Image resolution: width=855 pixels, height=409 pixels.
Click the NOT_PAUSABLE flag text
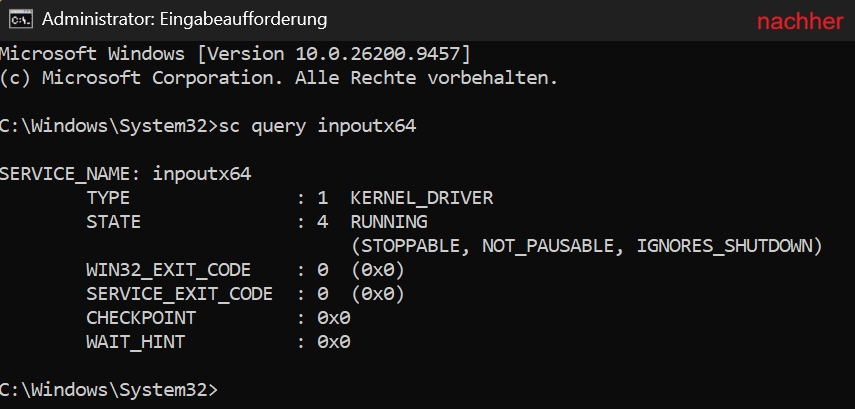[x=553, y=246]
